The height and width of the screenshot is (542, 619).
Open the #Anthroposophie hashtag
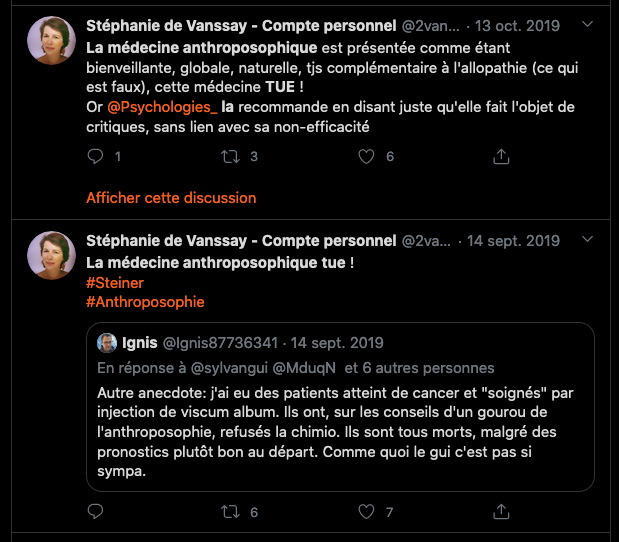pyautogui.click(x=145, y=302)
